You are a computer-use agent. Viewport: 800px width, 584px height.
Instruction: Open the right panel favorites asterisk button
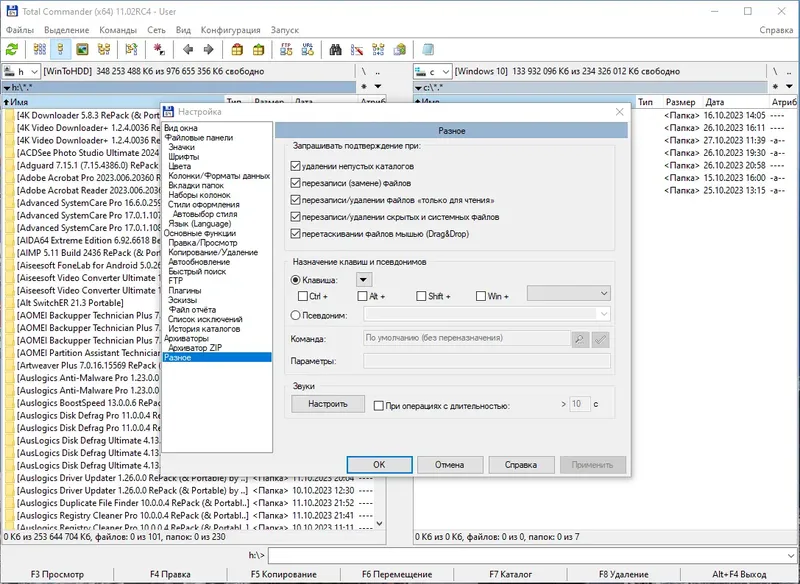tap(776, 87)
